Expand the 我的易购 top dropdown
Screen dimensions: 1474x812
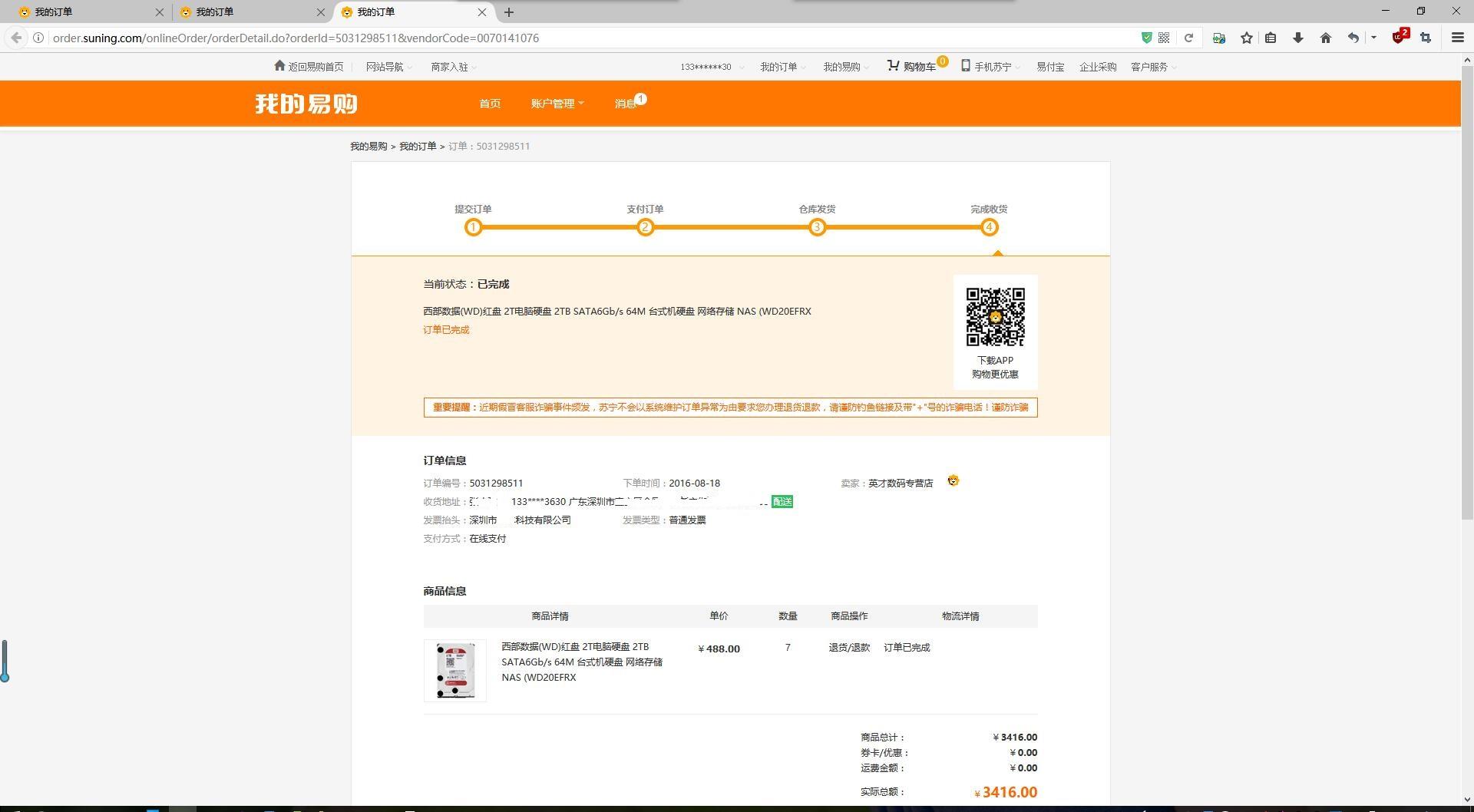coord(846,67)
